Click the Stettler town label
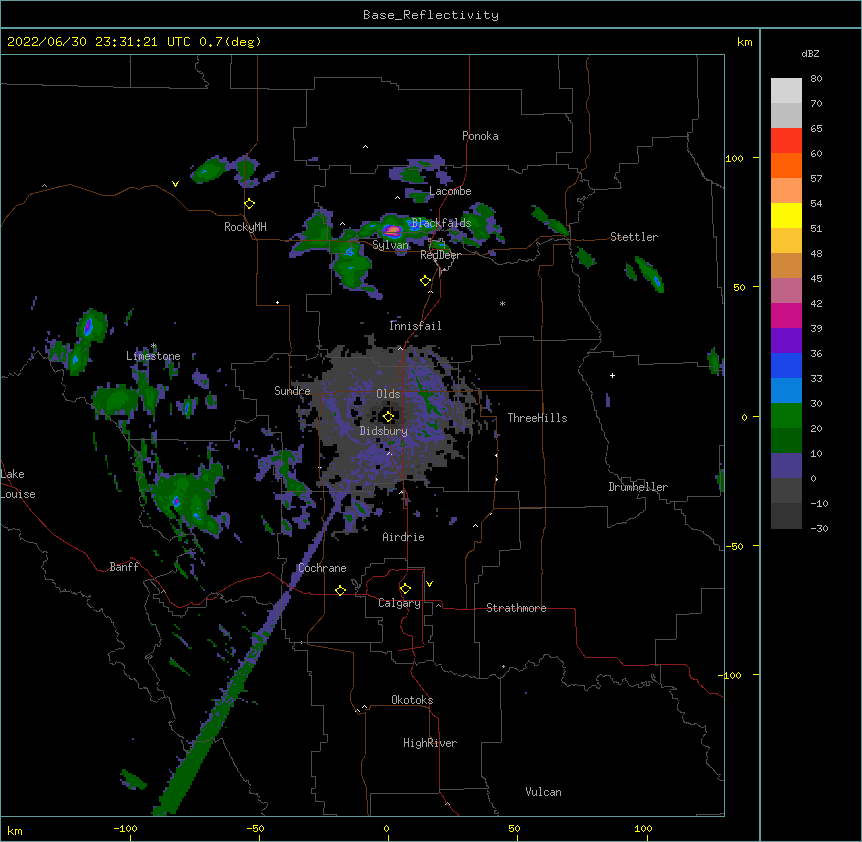The width and height of the screenshot is (862, 842). [x=634, y=237]
